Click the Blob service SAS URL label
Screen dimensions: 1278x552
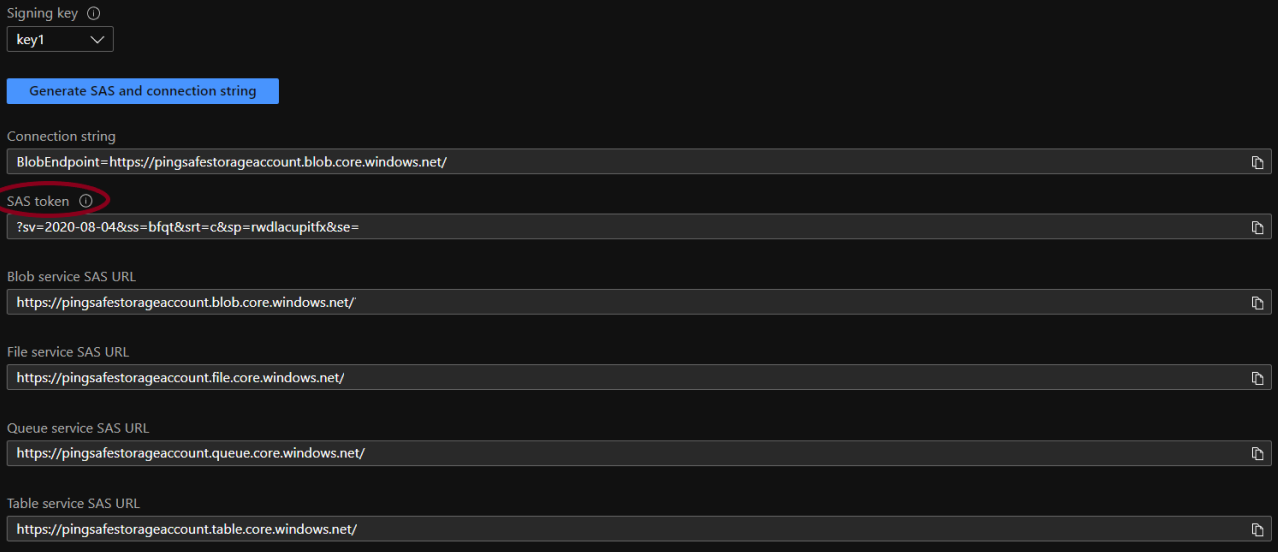click(x=71, y=276)
